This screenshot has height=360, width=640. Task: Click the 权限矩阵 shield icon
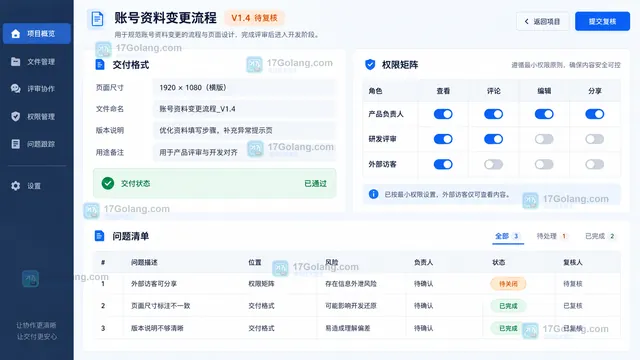point(370,64)
